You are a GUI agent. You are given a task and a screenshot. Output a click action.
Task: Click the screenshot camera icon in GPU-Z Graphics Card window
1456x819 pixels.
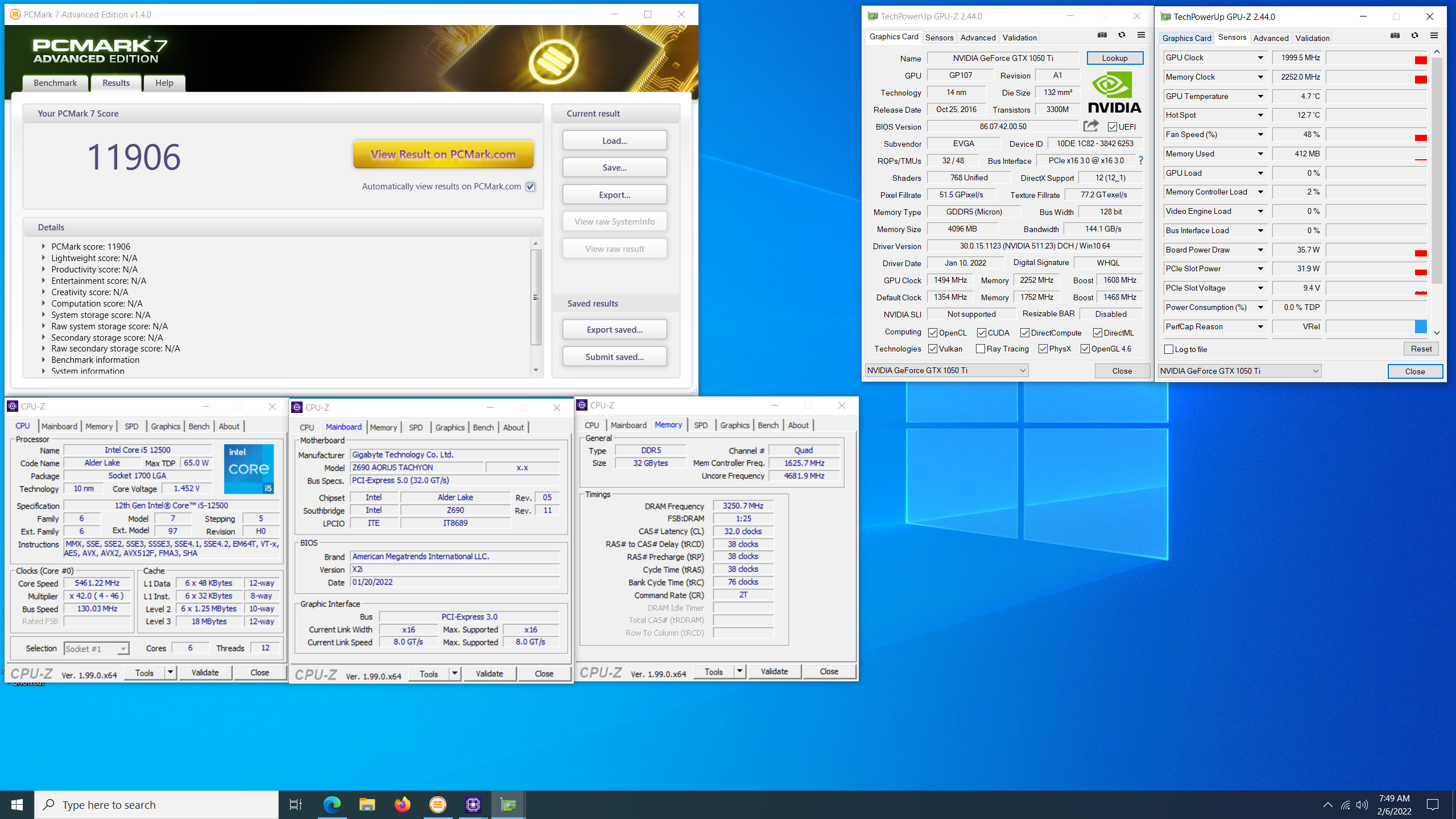tap(1102, 35)
